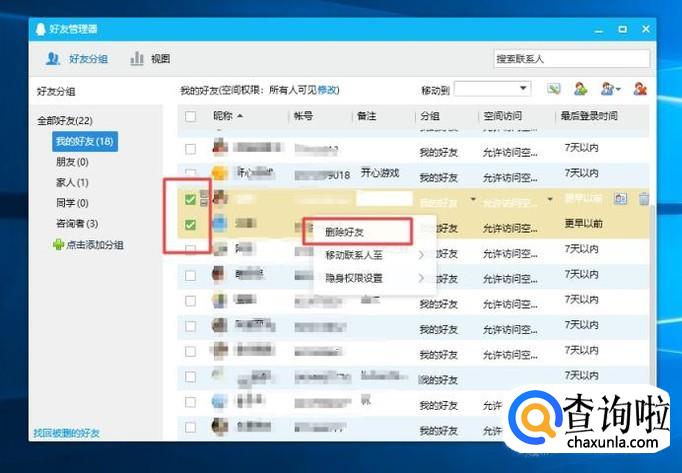Expand the friend settings icon dropdown arrow
682x473 pixels.
[619, 90]
